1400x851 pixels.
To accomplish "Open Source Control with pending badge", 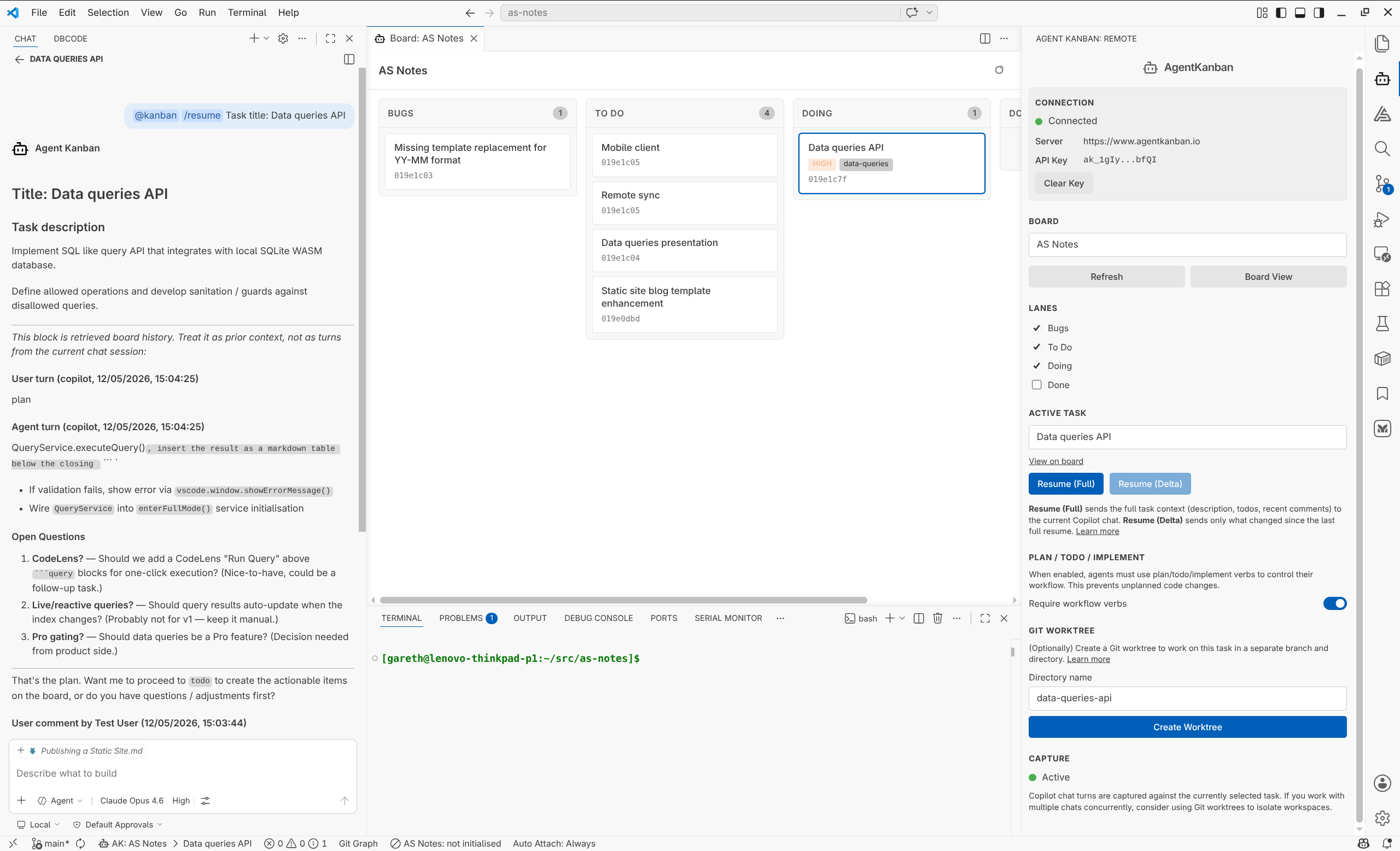I will click(1382, 184).
